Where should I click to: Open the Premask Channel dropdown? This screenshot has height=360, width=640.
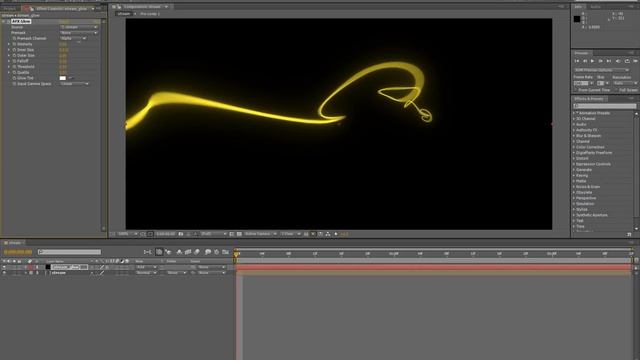pos(73,38)
